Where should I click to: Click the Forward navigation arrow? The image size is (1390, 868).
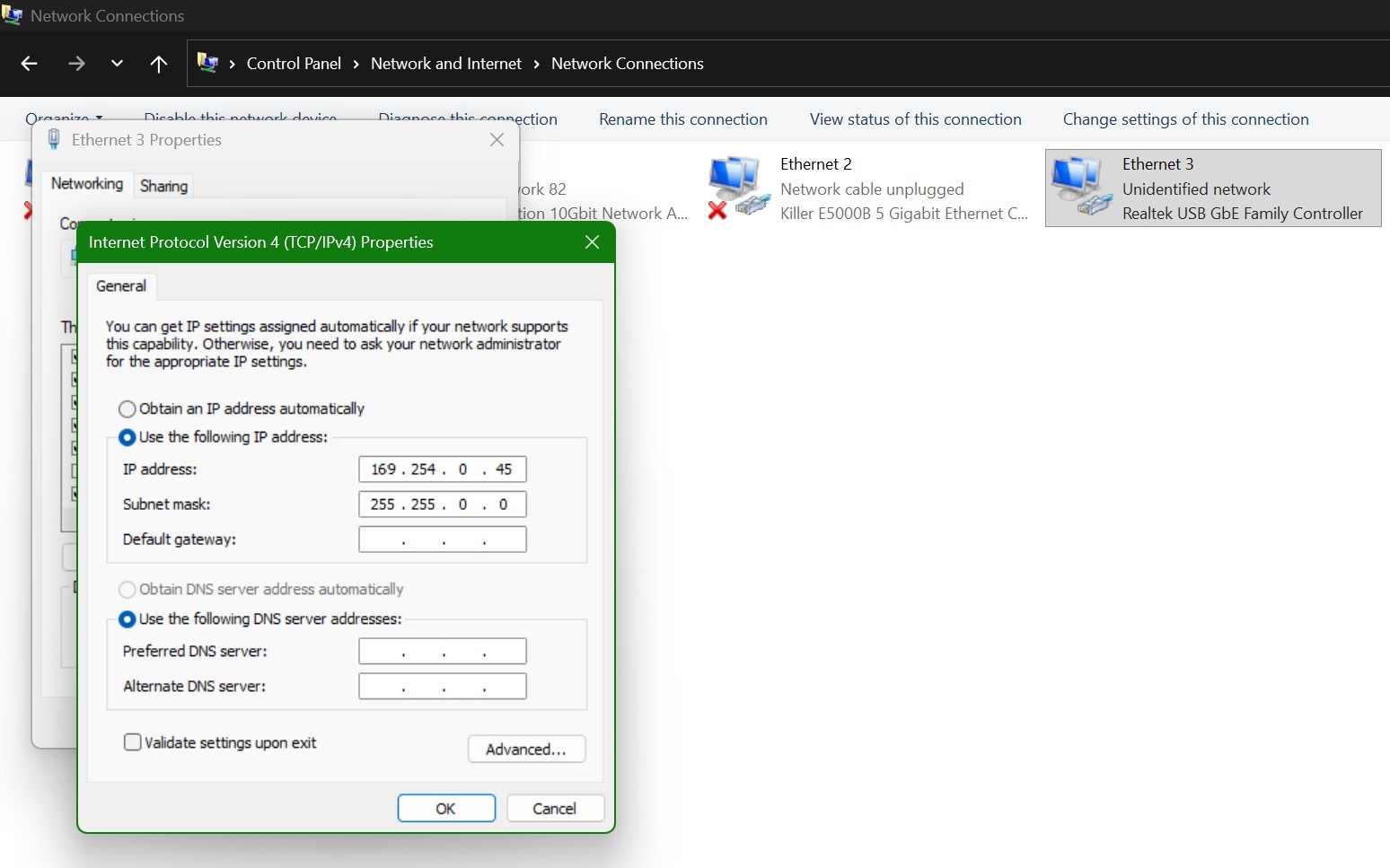coord(76,64)
